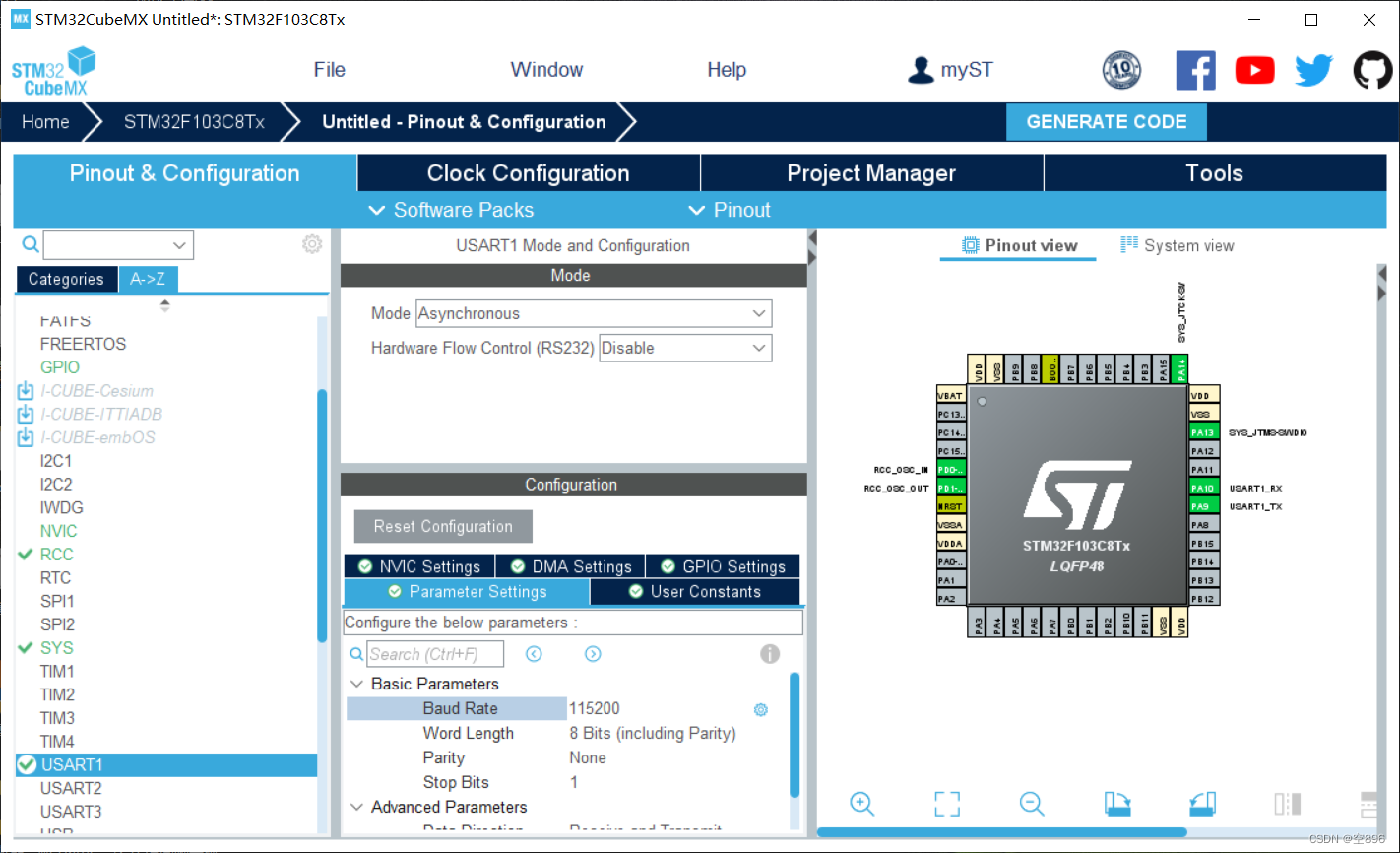The image size is (1400, 853).
Task: Click the STM32CubeMX logo
Action: click(53, 71)
